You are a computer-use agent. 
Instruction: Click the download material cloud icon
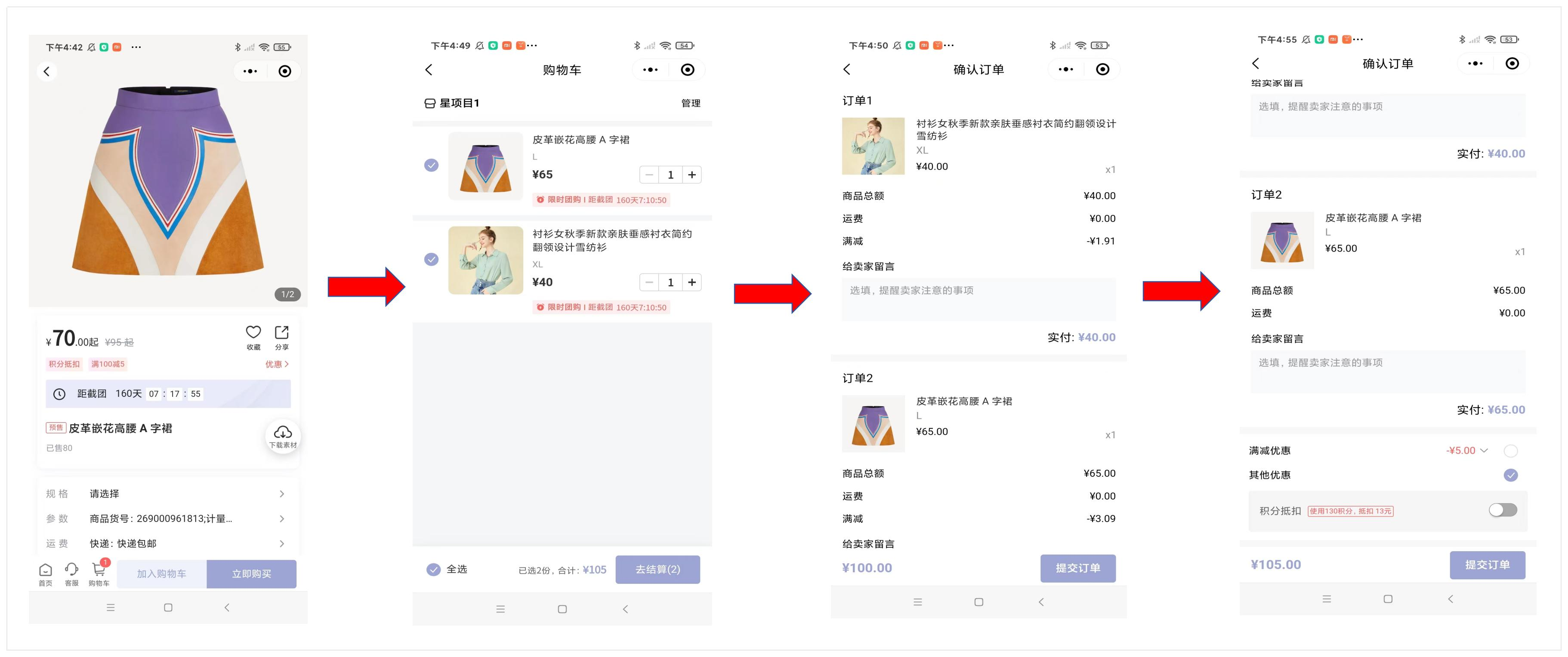(x=282, y=433)
